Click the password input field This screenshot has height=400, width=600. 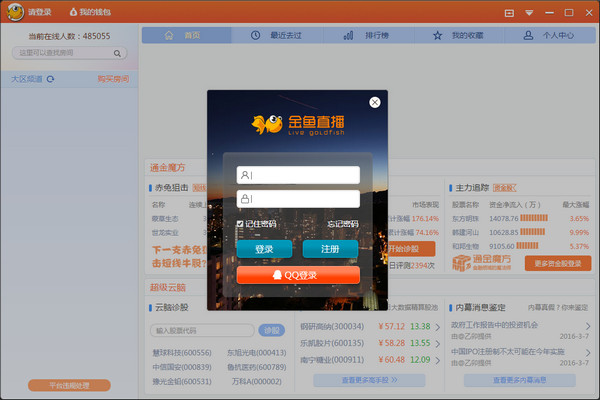click(297, 199)
